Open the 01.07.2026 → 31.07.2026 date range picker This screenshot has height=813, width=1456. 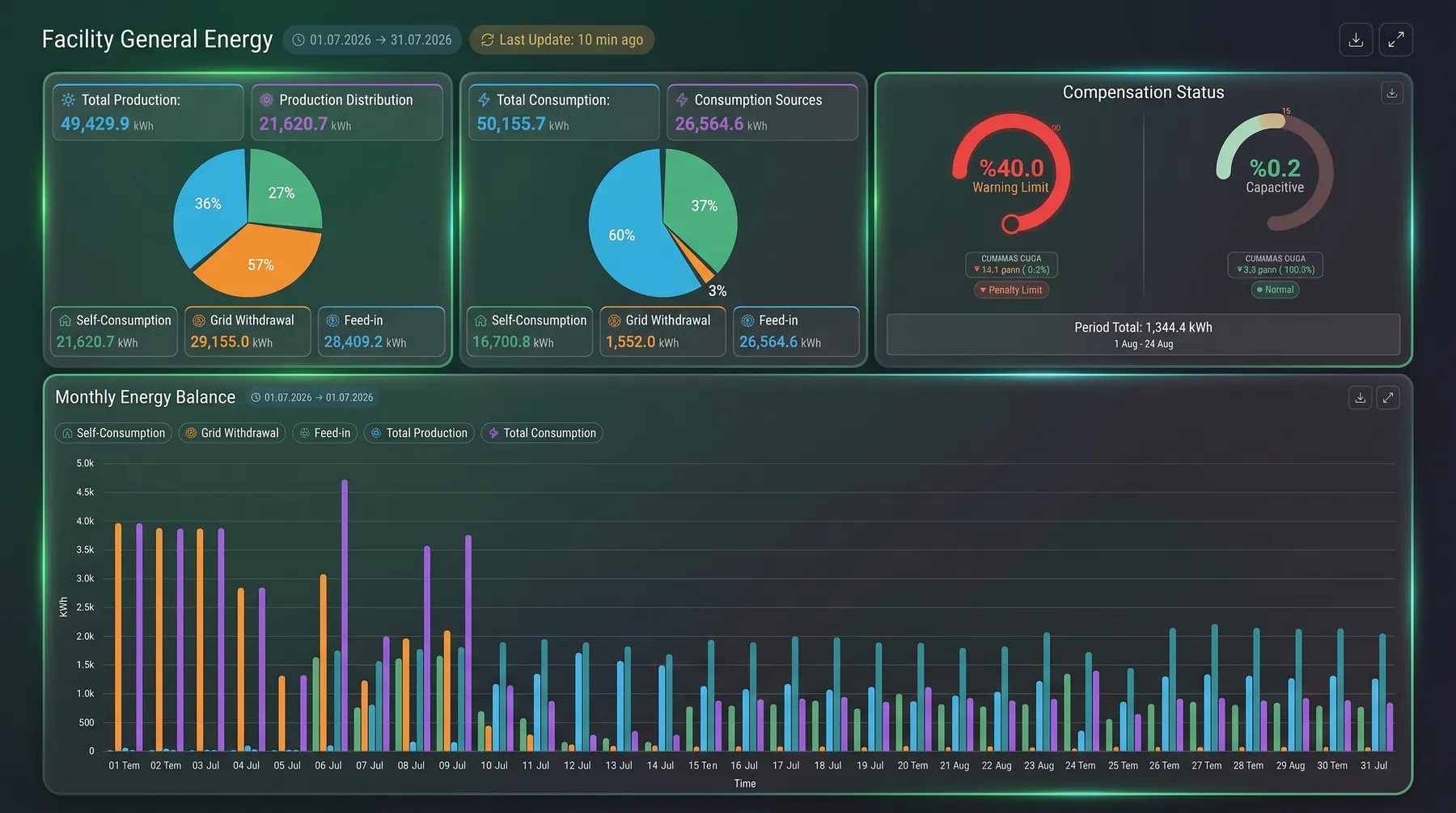click(372, 40)
